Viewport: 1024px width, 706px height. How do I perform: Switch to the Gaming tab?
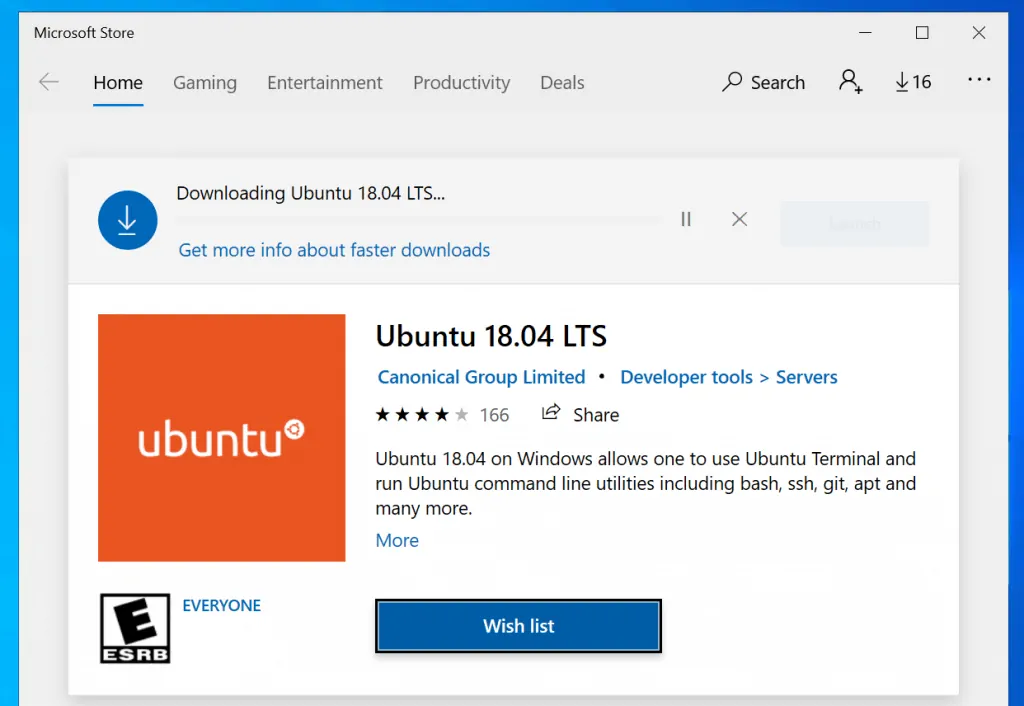tap(205, 83)
